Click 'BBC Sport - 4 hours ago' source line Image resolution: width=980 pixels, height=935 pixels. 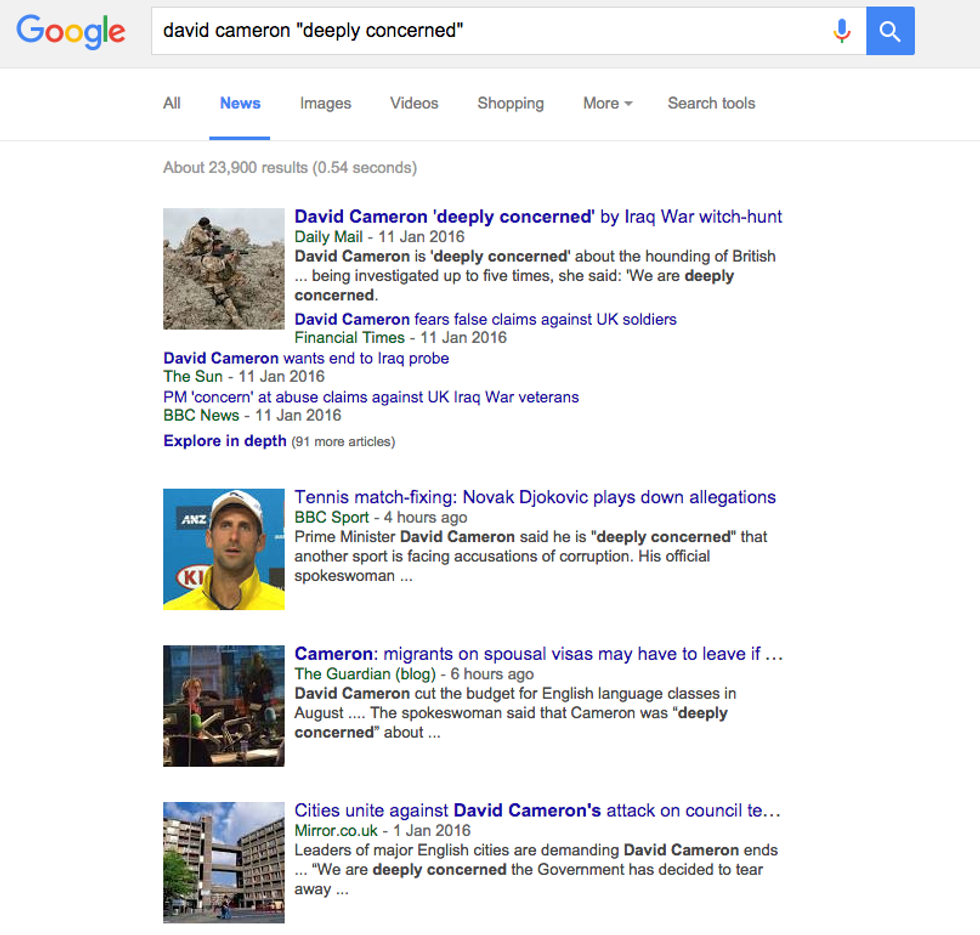[381, 518]
